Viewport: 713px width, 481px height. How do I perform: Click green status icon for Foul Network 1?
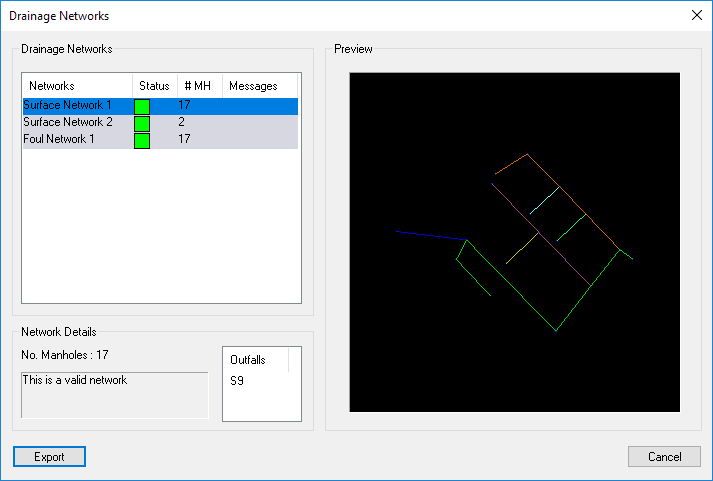142,140
